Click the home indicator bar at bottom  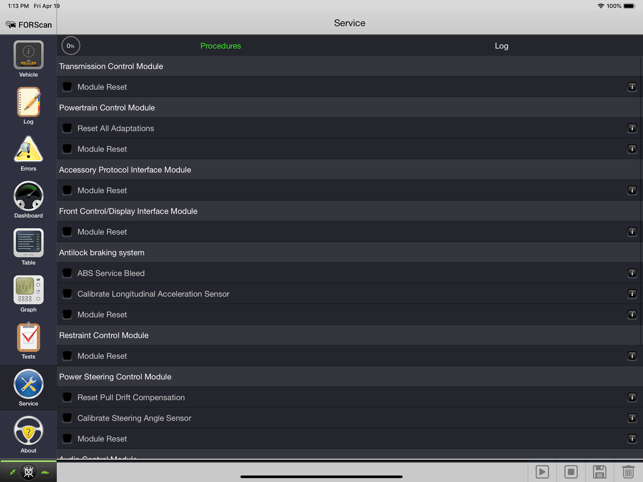pos(321,477)
